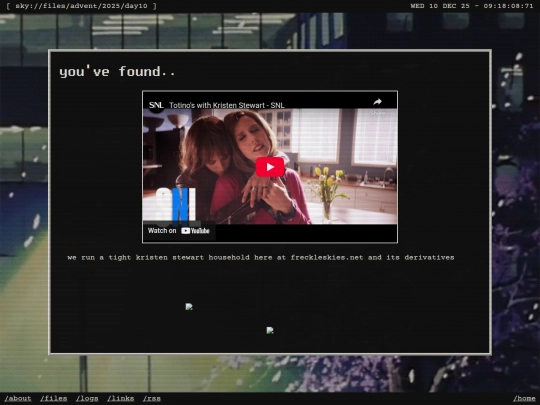
Task: Open the /rss feed link
Action: click(152, 398)
